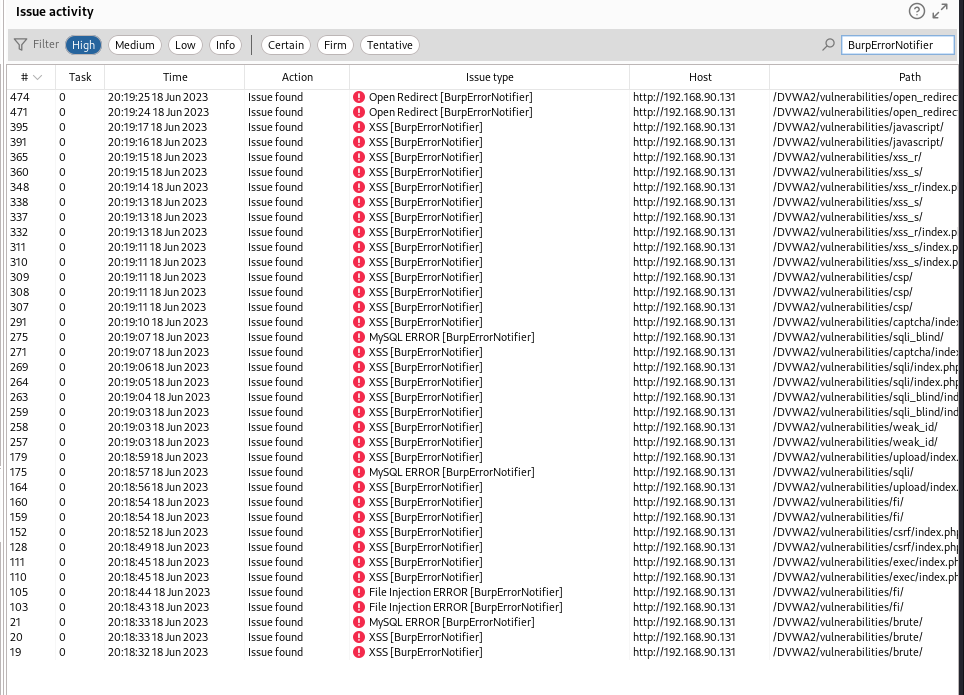Click the magnifier search icon
Image resolution: width=964 pixels, height=695 pixels.
(x=828, y=45)
